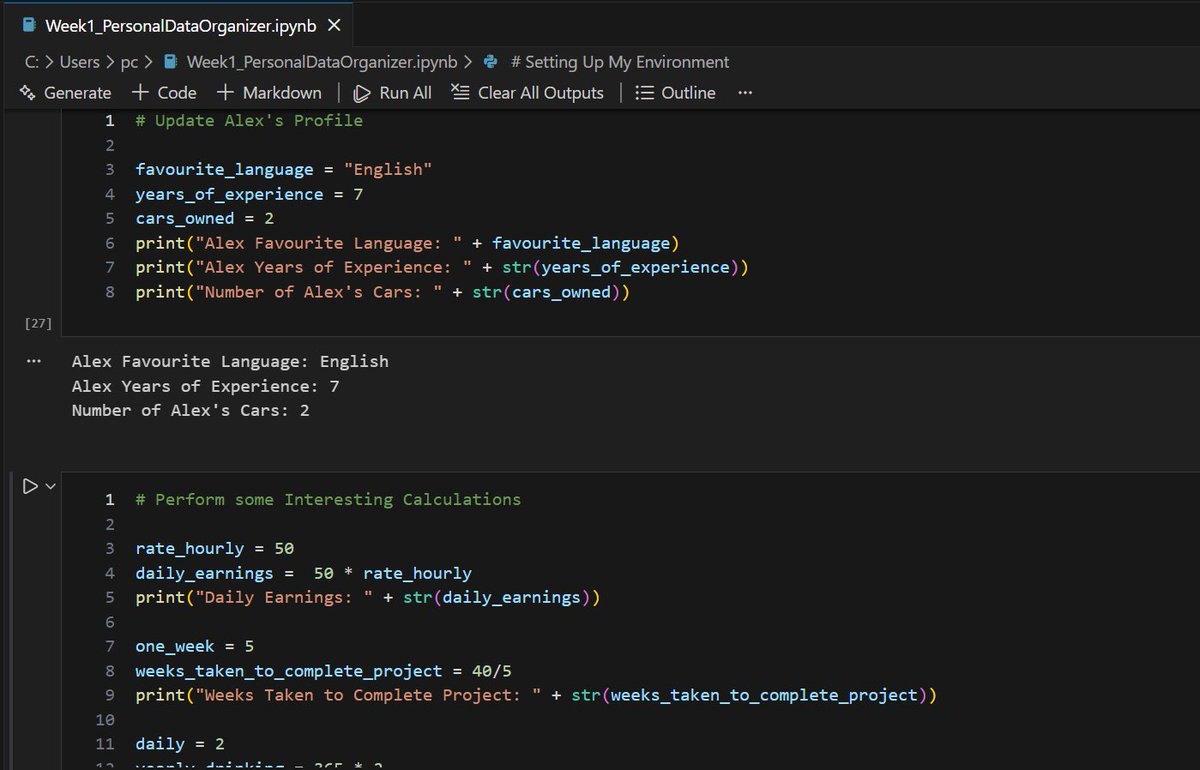
Task: Click the weeks_taken_to_complete_project = 40/5 line
Action: tap(323, 671)
